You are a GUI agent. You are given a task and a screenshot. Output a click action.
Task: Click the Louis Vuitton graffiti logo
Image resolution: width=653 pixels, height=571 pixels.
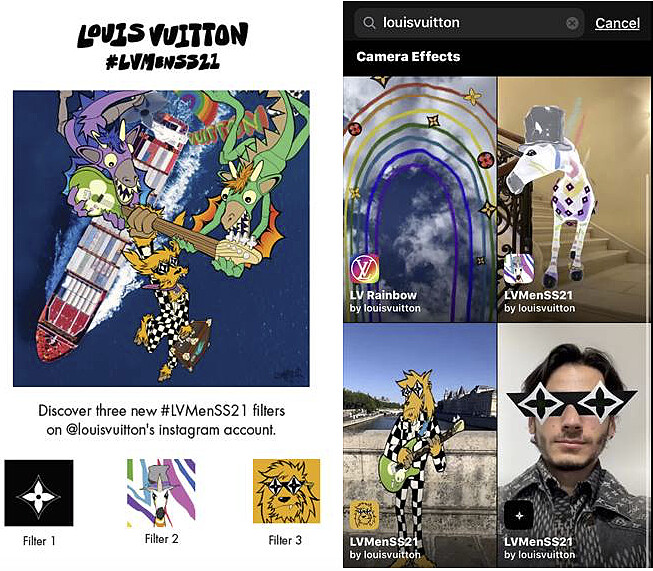click(162, 34)
